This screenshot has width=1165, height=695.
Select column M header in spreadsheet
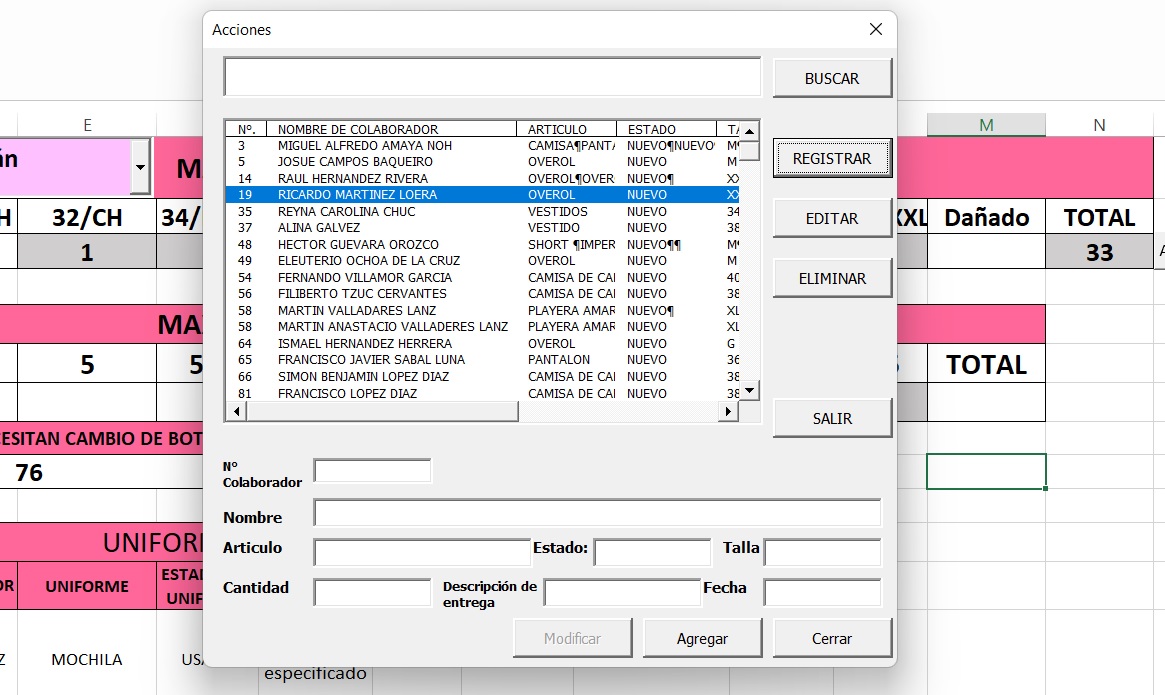click(x=986, y=125)
